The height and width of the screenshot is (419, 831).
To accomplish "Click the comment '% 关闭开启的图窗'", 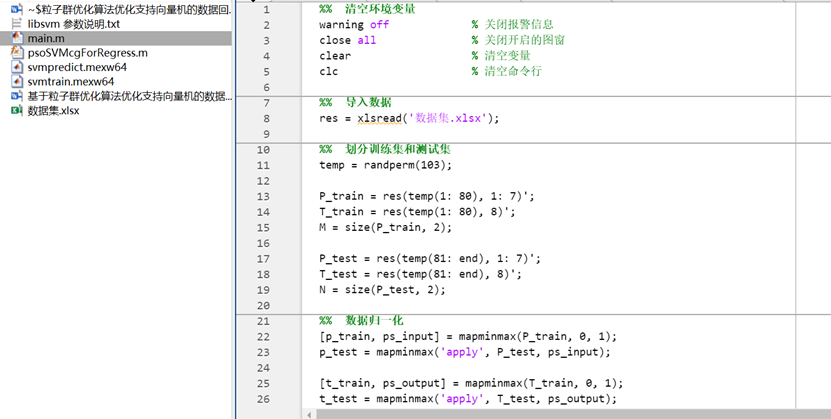I will tap(518, 40).
